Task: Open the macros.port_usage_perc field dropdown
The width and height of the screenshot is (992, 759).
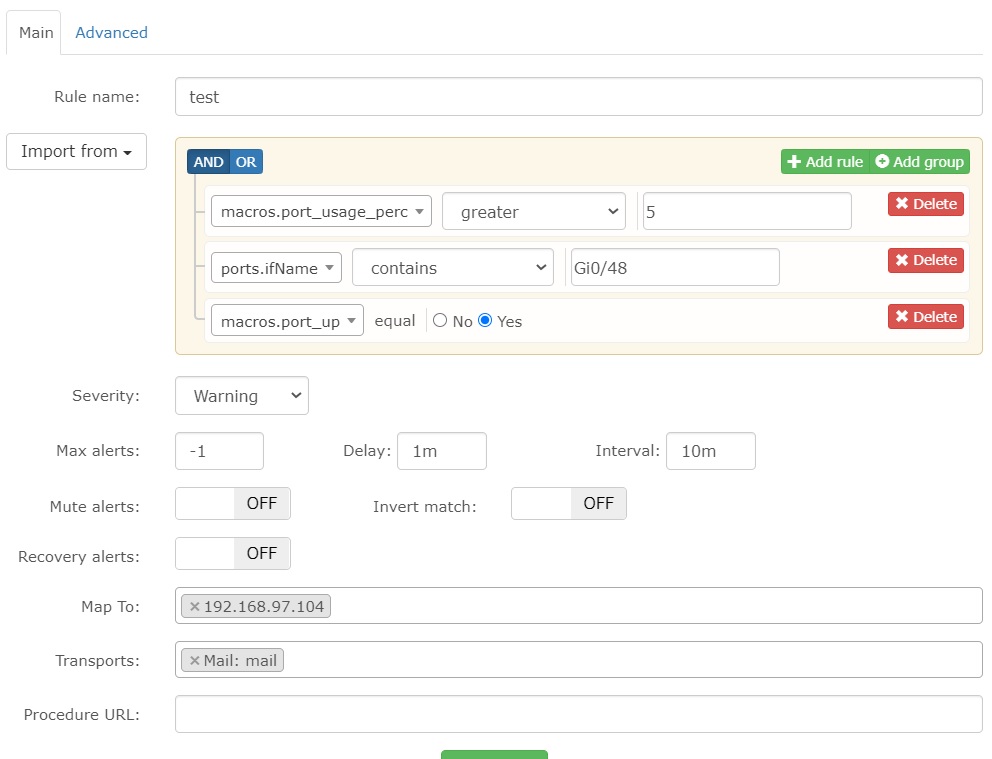Action: (x=321, y=211)
